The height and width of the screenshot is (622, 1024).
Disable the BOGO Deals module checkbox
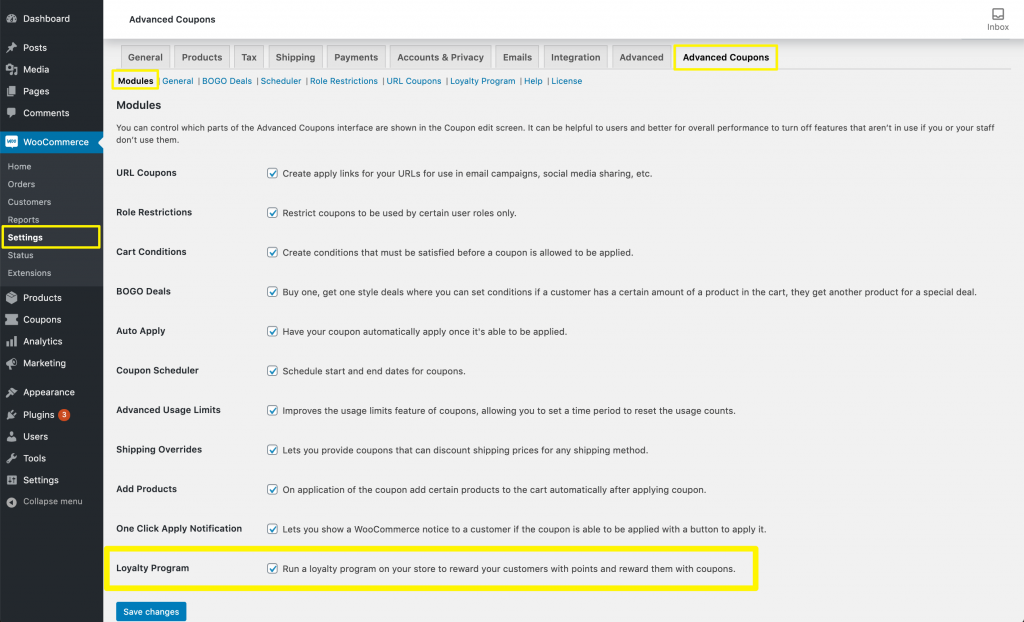pyautogui.click(x=272, y=292)
